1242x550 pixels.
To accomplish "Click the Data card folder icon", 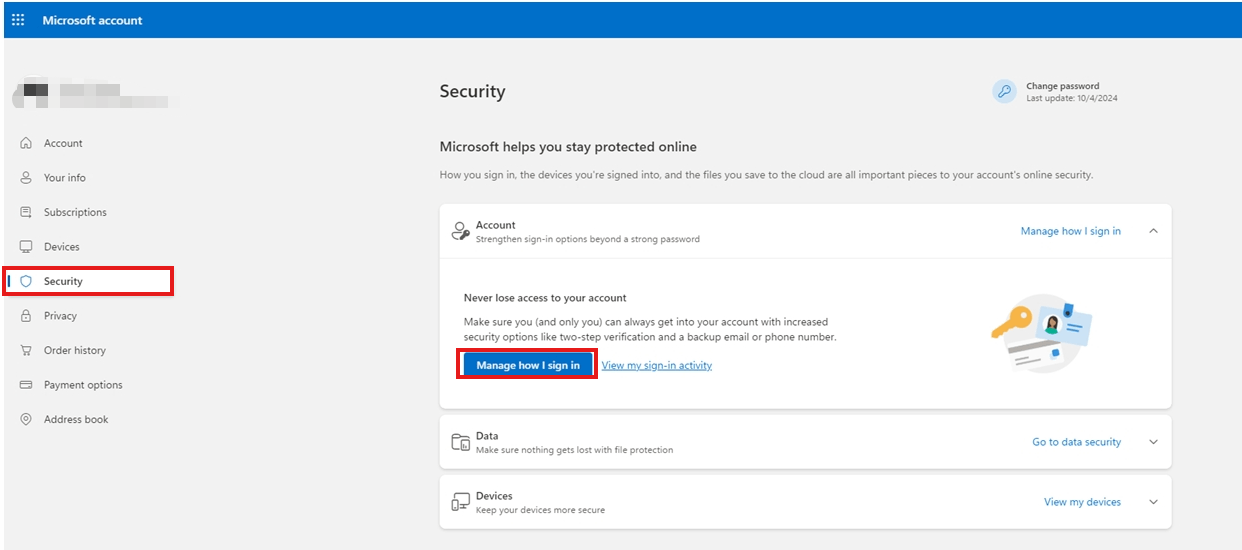I will [460, 442].
